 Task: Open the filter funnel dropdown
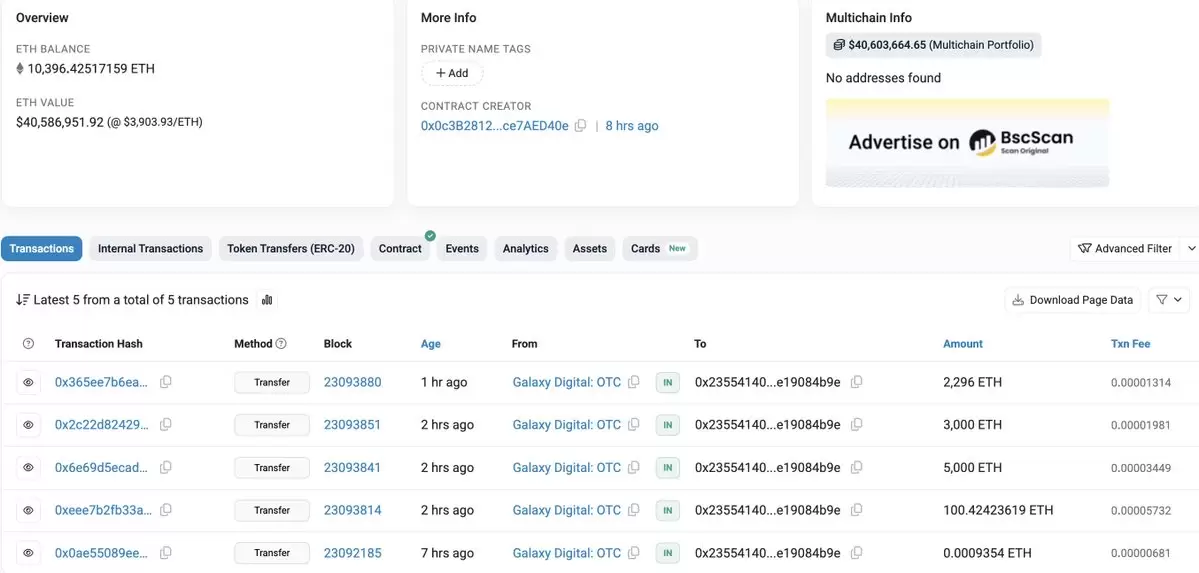pos(1168,300)
